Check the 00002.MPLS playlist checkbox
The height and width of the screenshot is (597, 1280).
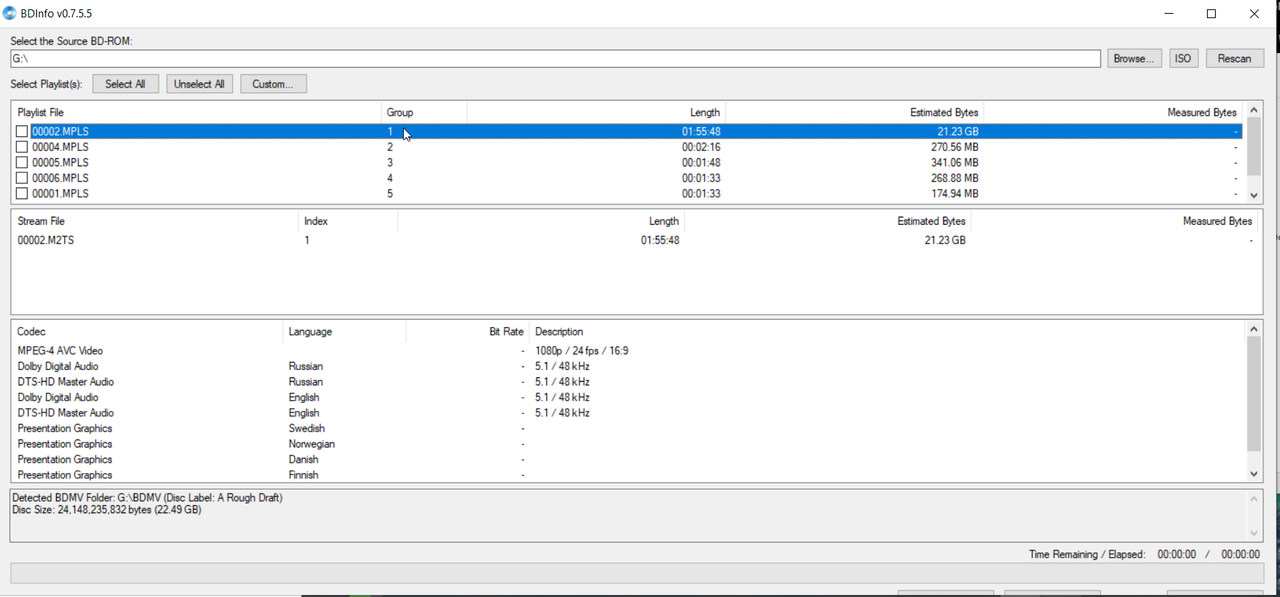tap(22, 131)
